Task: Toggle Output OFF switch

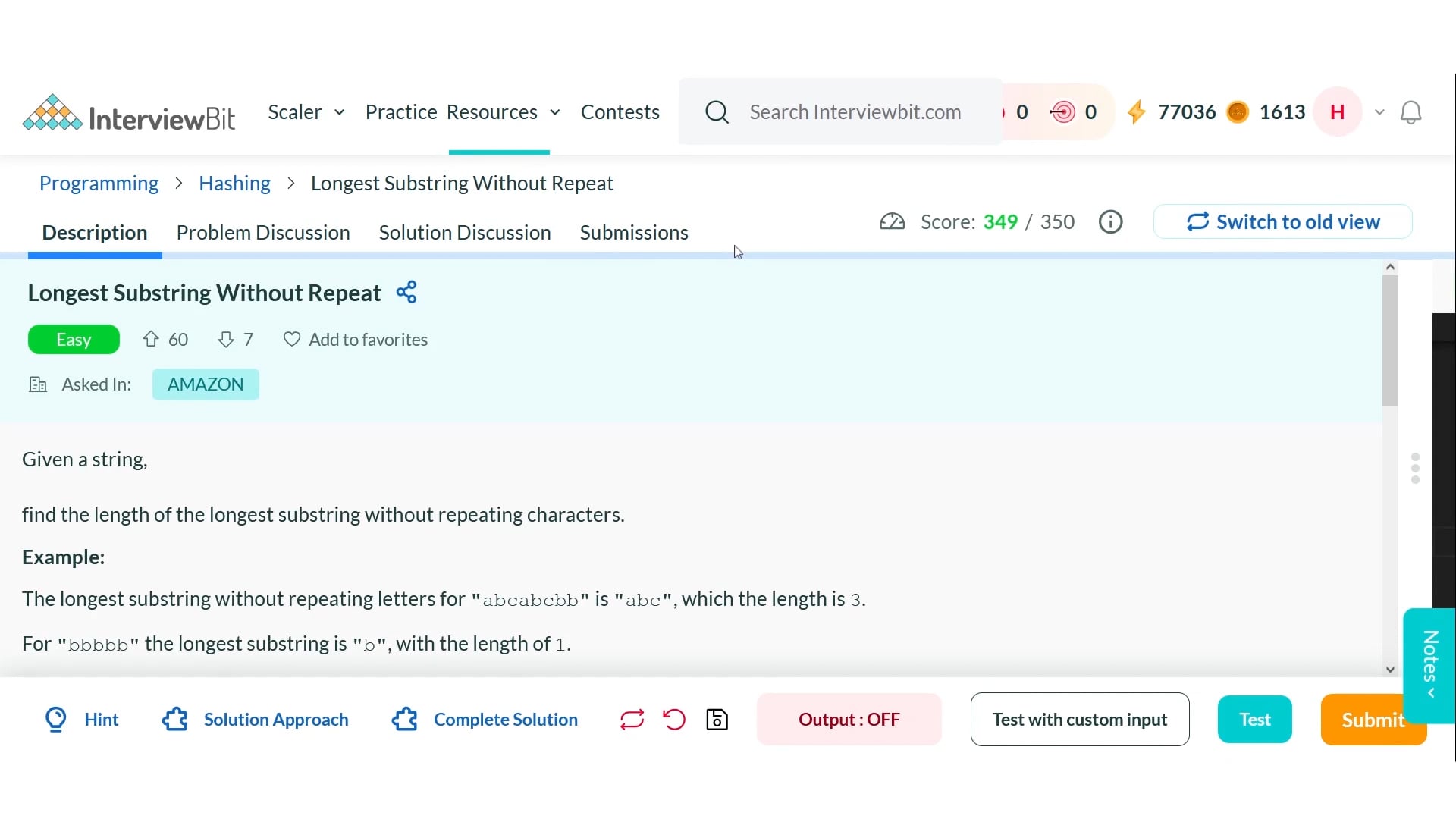Action: (x=849, y=719)
